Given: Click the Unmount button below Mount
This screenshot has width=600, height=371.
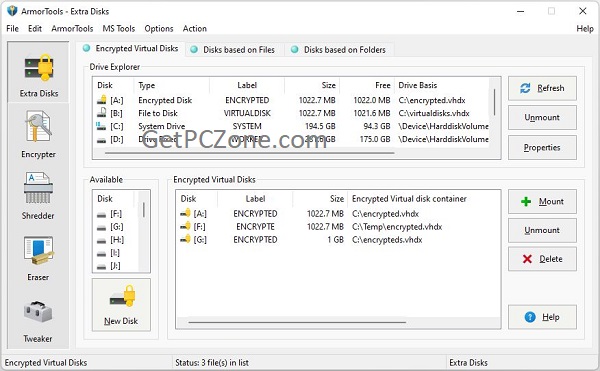Looking at the screenshot, I should pyautogui.click(x=542, y=230).
